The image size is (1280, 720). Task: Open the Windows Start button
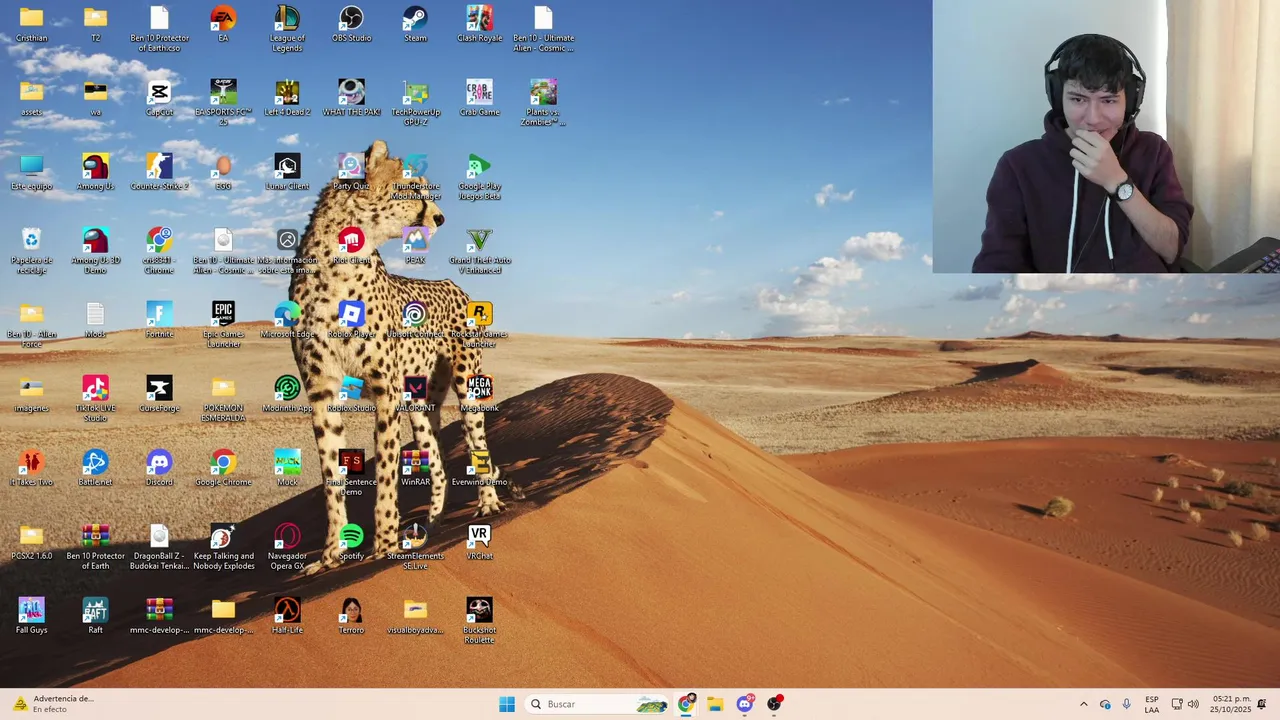pyautogui.click(x=507, y=704)
